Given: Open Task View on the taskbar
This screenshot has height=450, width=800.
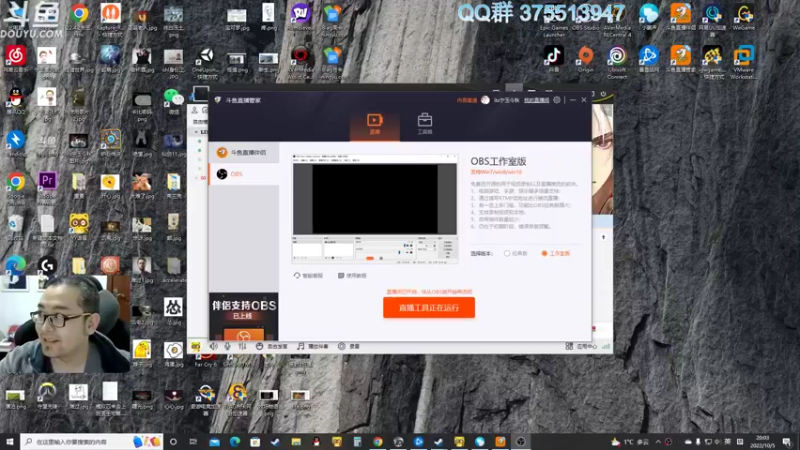Looking at the screenshot, I should tap(193, 441).
